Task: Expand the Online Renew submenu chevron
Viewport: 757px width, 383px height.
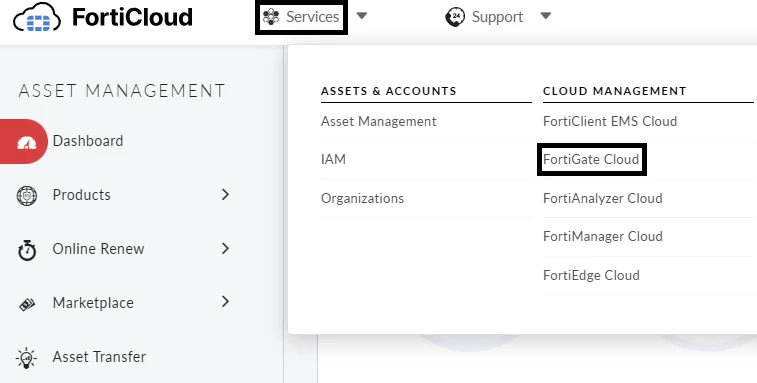Action: 225,248
